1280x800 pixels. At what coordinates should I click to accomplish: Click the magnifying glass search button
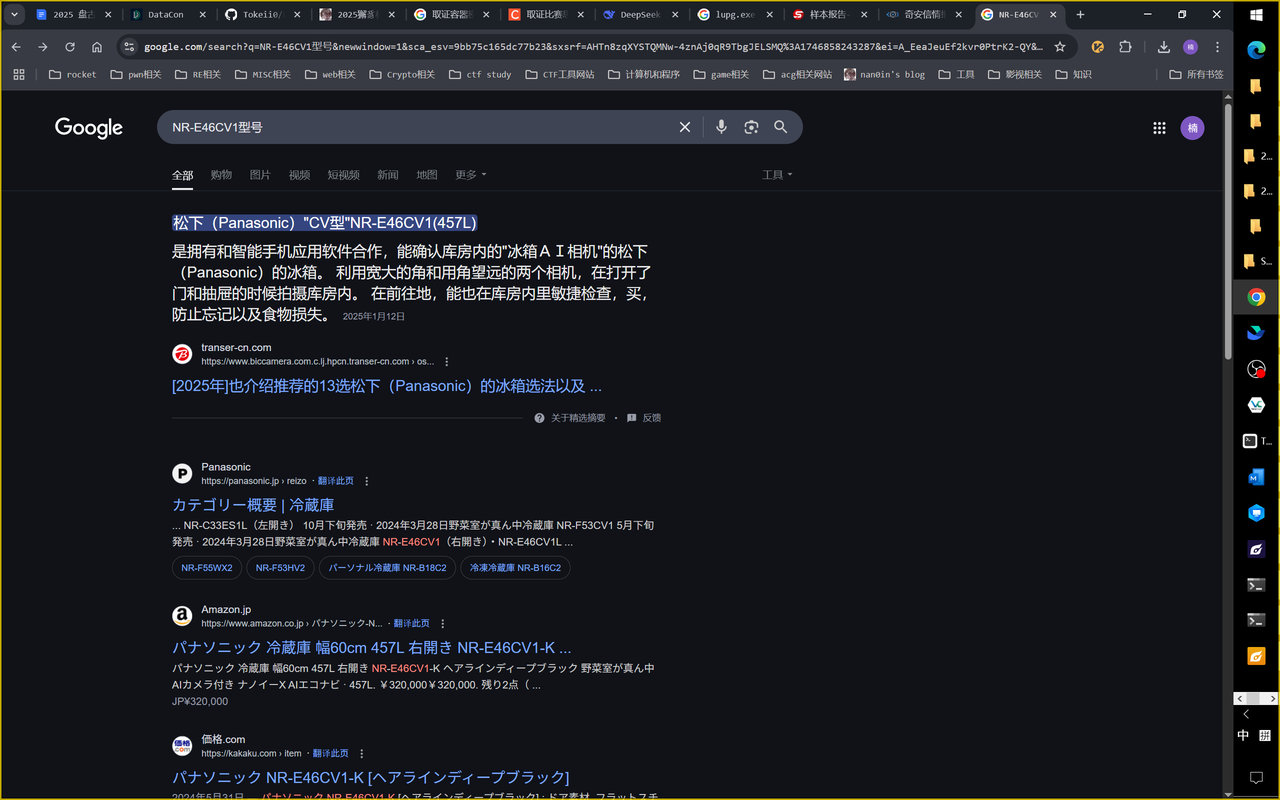coord(781,127)
